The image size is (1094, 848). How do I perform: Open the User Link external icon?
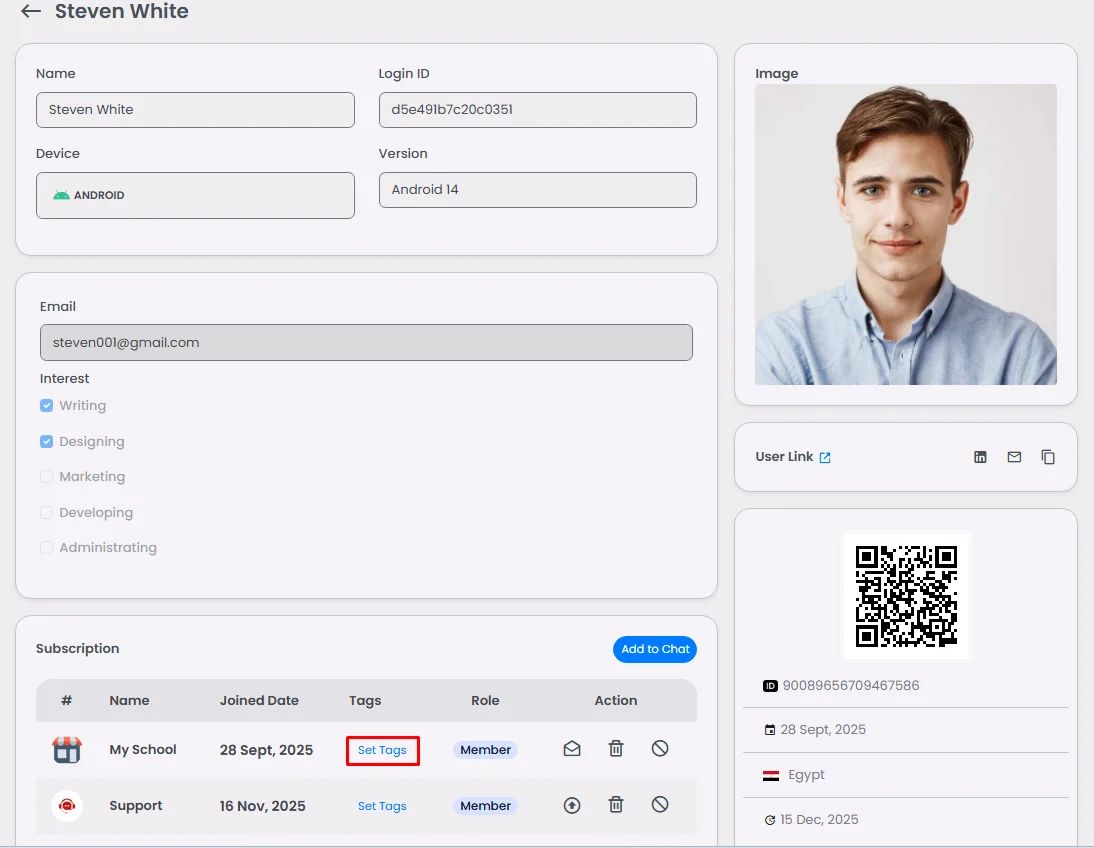tap(825, 457)
